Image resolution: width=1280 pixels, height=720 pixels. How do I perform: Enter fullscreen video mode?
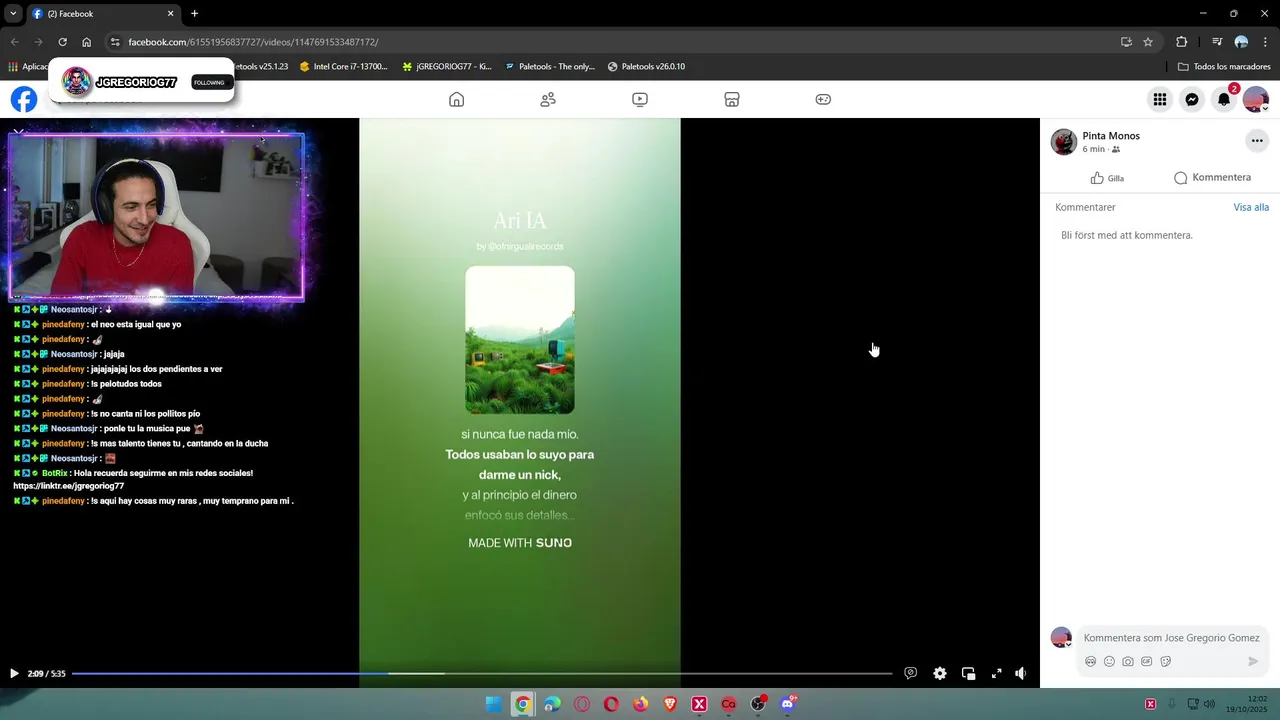[x=996, y=673]
